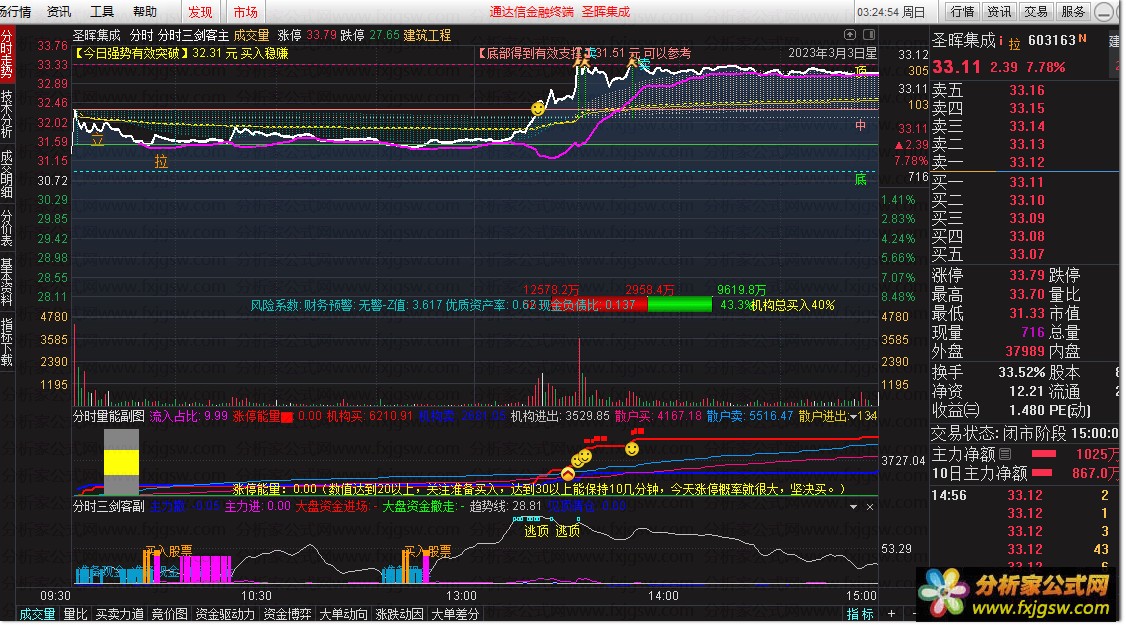Click 换手 value 33.52%
This screenshot has width=1126, height=625.
[x=1022, y=373]
